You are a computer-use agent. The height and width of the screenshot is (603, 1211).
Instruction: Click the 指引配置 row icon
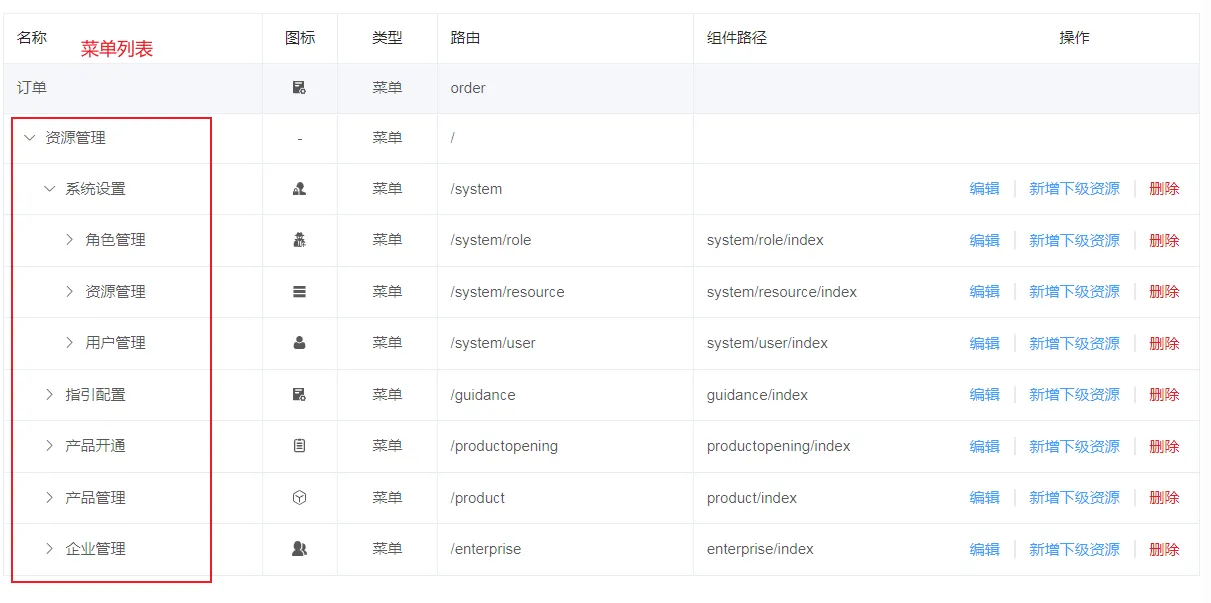[299, 395]
